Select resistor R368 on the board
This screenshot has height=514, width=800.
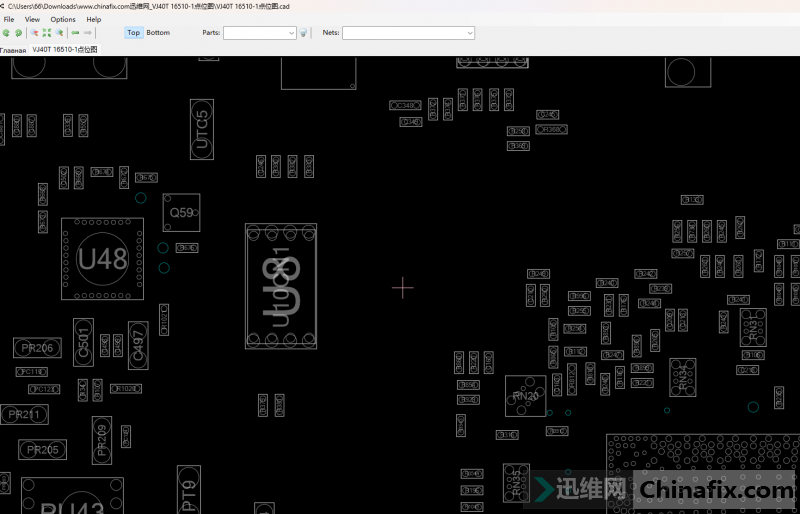click(x=551, y=130)
